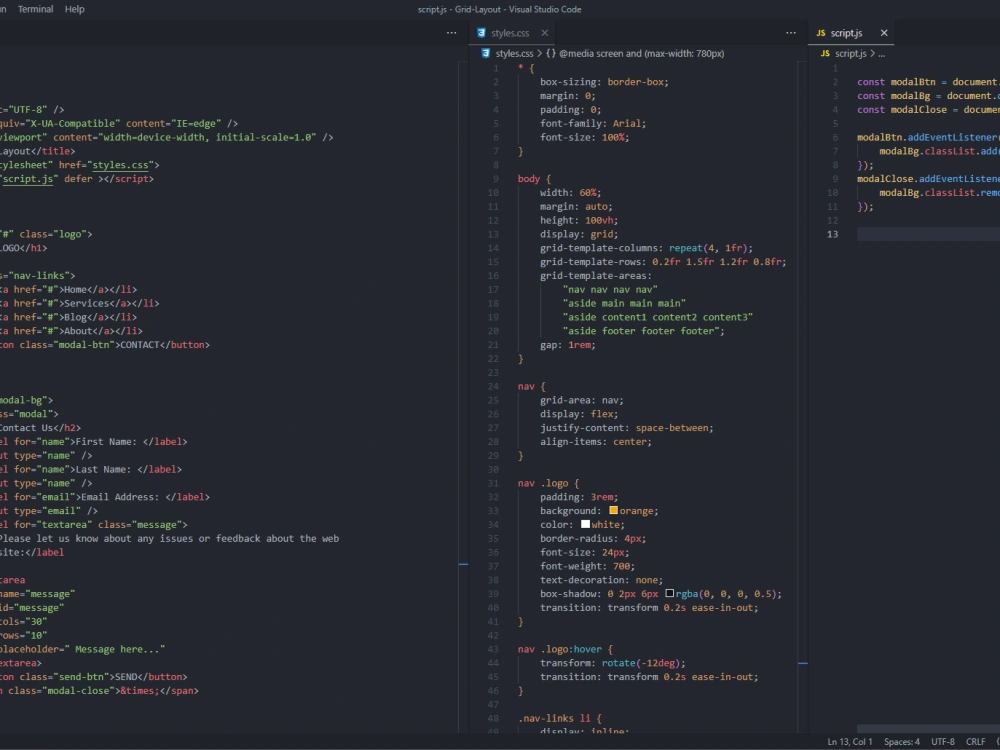Viewport: 1000px width, 750px height.
Task: Click line number 24 in the styles.css gutter
Action: coord(493,386)
